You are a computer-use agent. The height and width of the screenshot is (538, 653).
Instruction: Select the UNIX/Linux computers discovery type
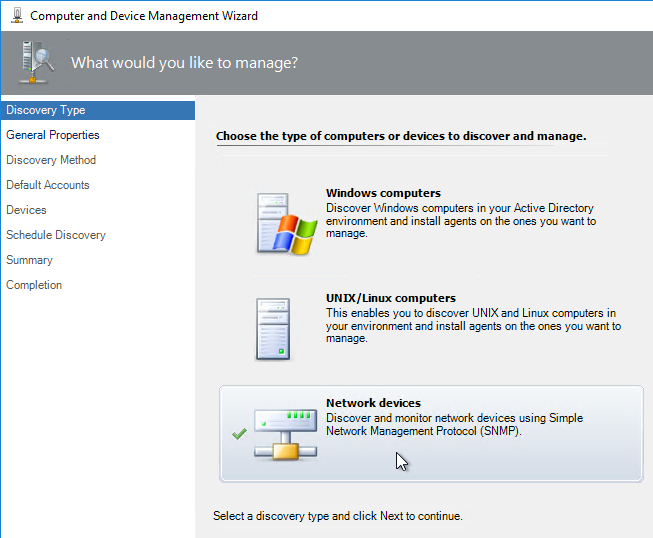431,329
